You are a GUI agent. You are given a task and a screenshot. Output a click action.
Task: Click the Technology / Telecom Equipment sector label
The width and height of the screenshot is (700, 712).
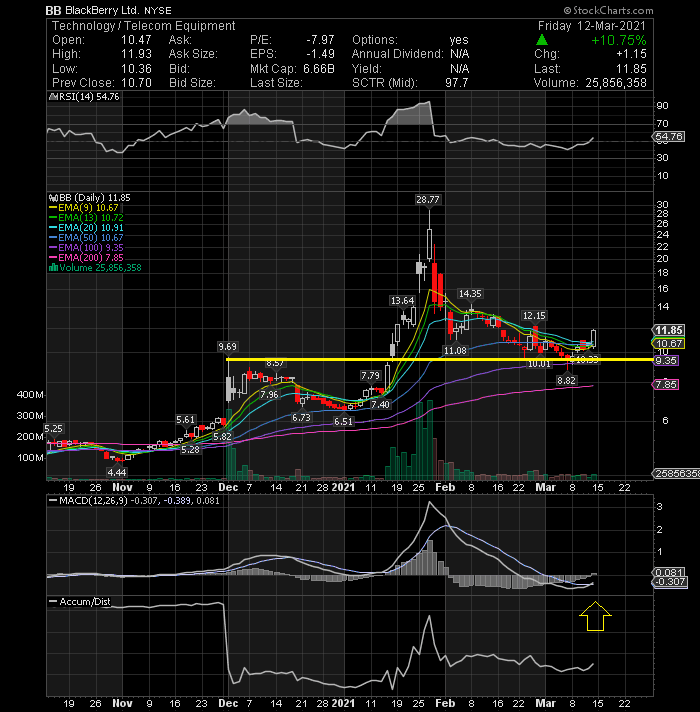coord(143,26)
